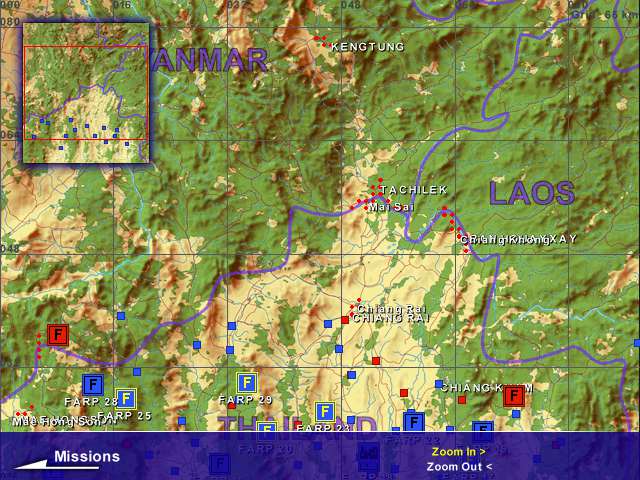This screenshot has width=640, height=480.
Task: Click the red F base above FARP 28
Action: pyautogui.click(x=57, y=335)
